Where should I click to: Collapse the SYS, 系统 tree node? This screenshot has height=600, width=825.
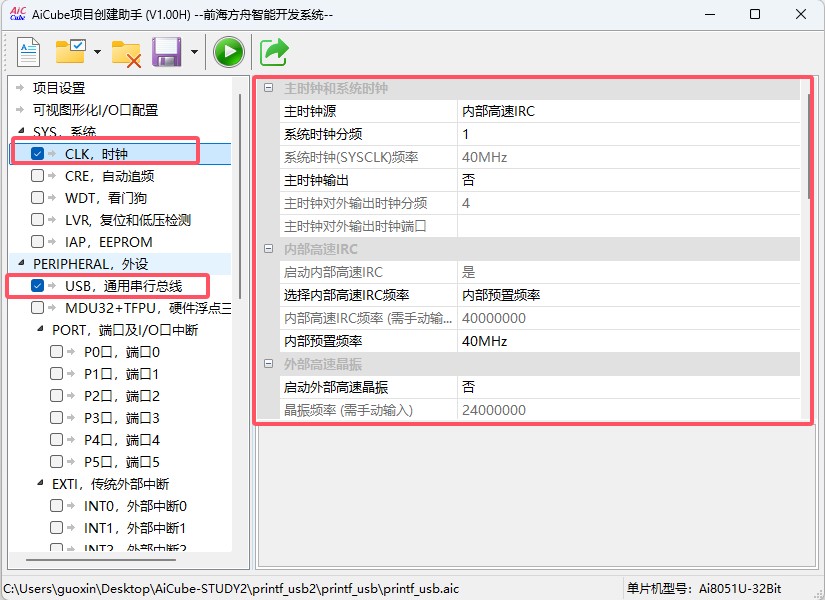pos(21,131)
